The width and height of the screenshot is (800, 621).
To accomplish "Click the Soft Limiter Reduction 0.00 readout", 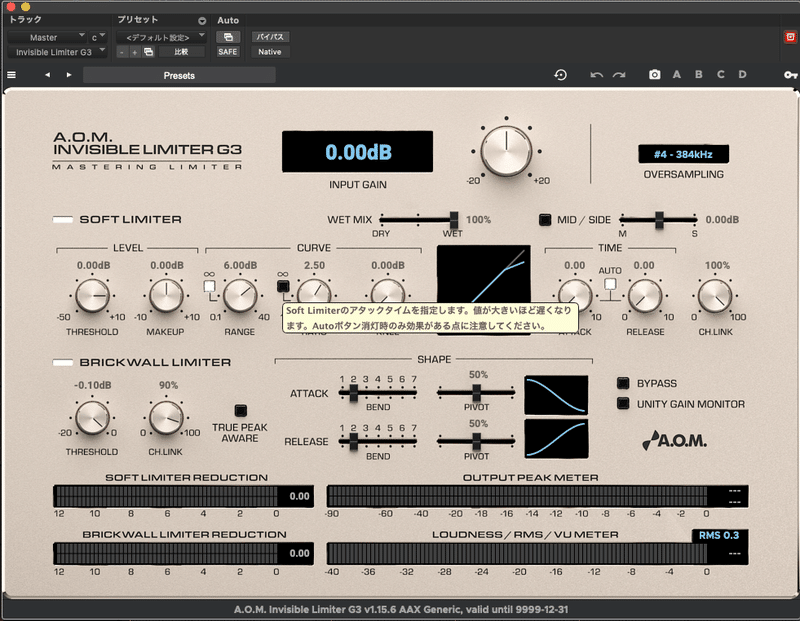I will pyautogui.click(x=299, y=496).
